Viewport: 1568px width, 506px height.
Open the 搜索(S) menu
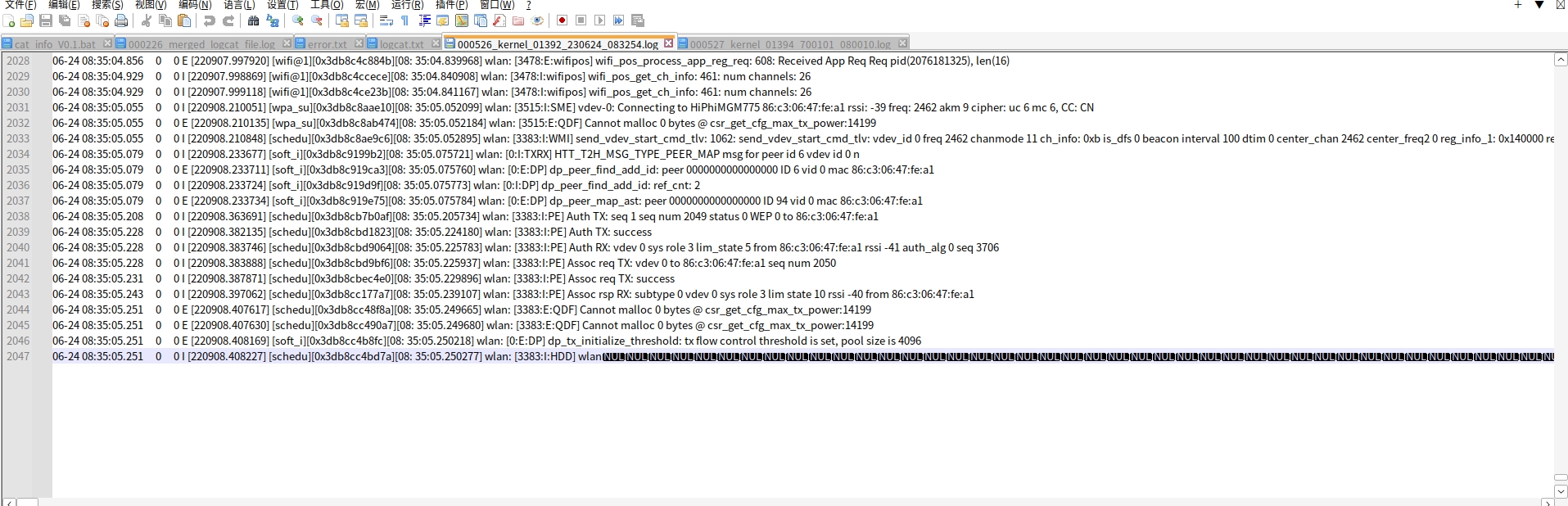coord(107,5)
